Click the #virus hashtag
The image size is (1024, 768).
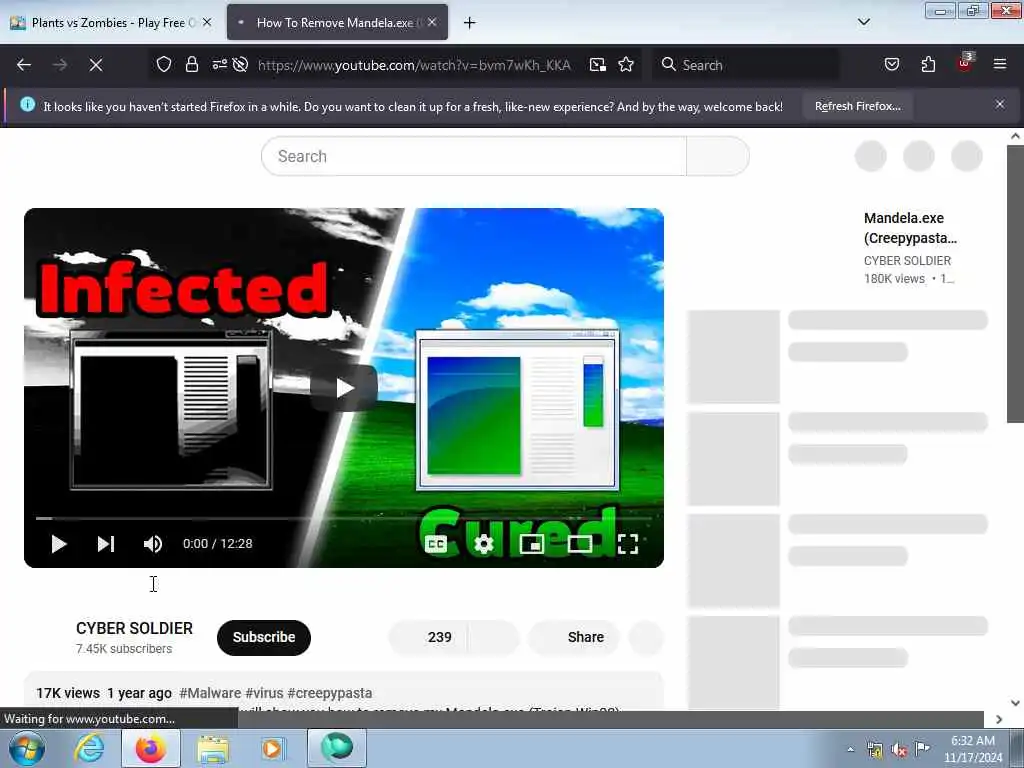tap(264, 693)
